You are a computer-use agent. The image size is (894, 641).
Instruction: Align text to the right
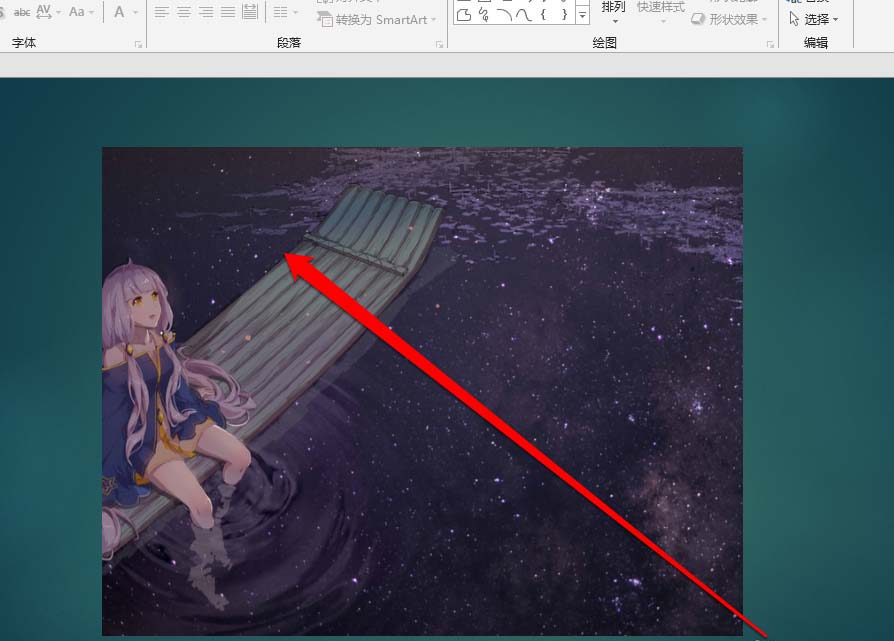[206, 12]
